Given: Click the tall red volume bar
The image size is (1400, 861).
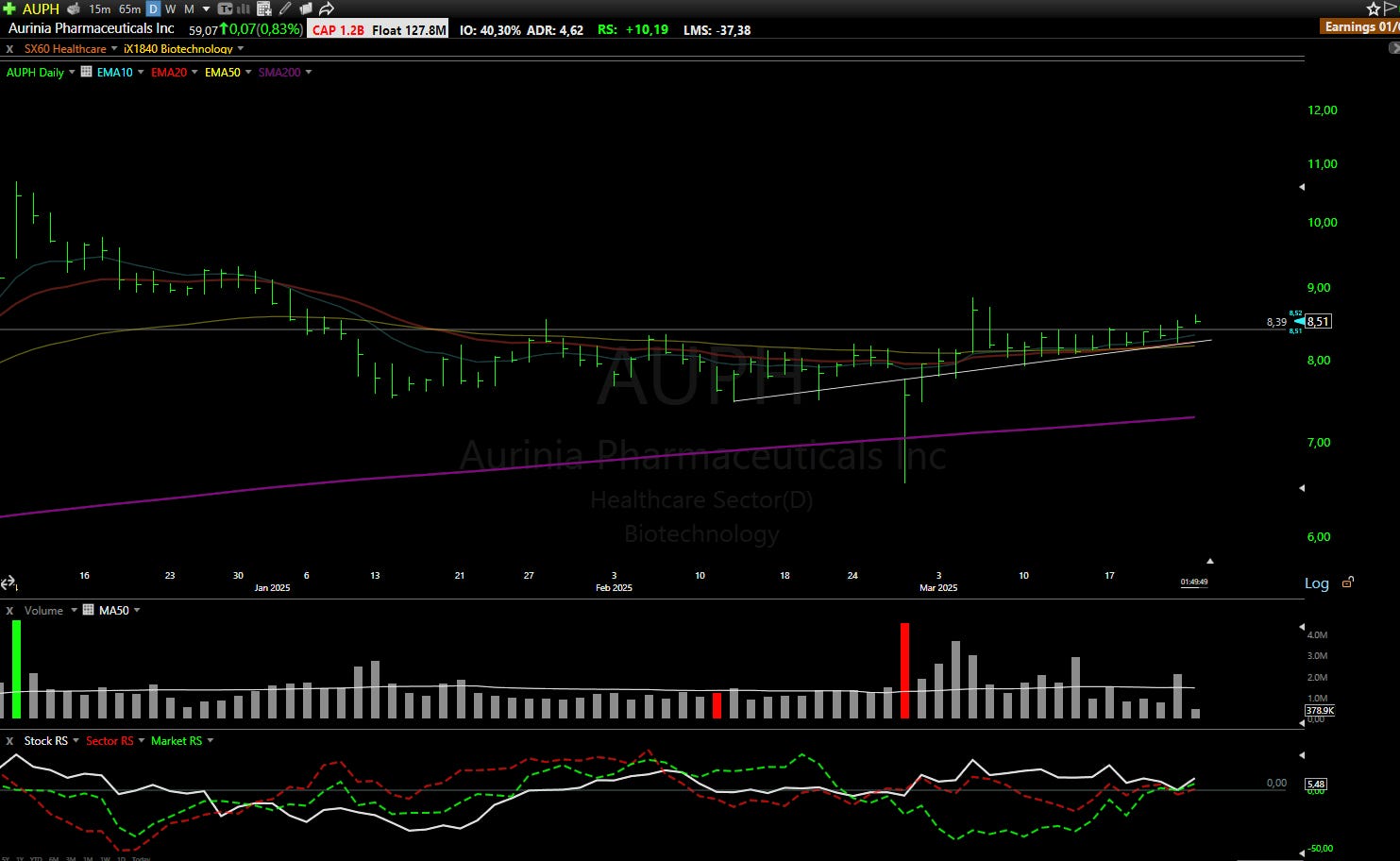Looking at the screenshot, I should pyautogui.click(x=904, y=670).
